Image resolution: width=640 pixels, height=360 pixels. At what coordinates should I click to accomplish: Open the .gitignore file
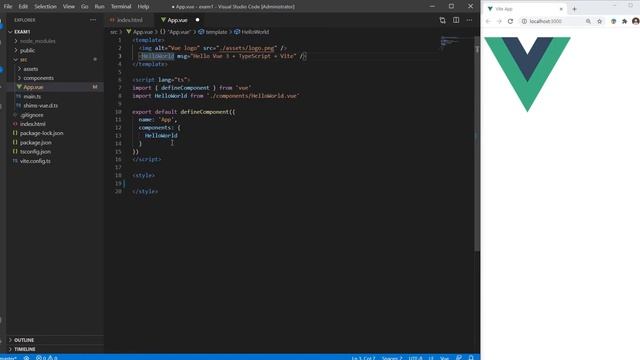55,115
